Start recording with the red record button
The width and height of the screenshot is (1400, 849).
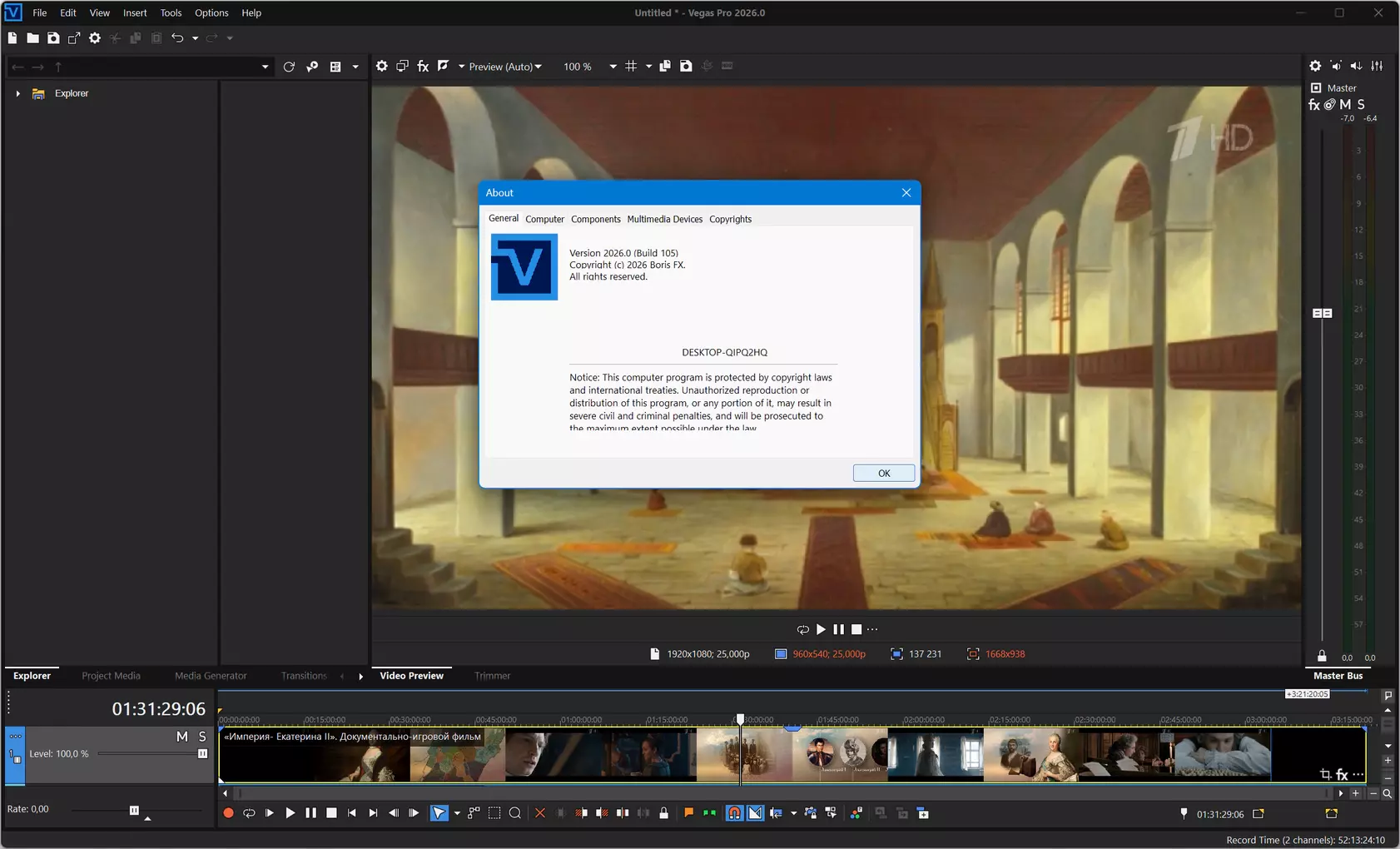coord(228,813)
